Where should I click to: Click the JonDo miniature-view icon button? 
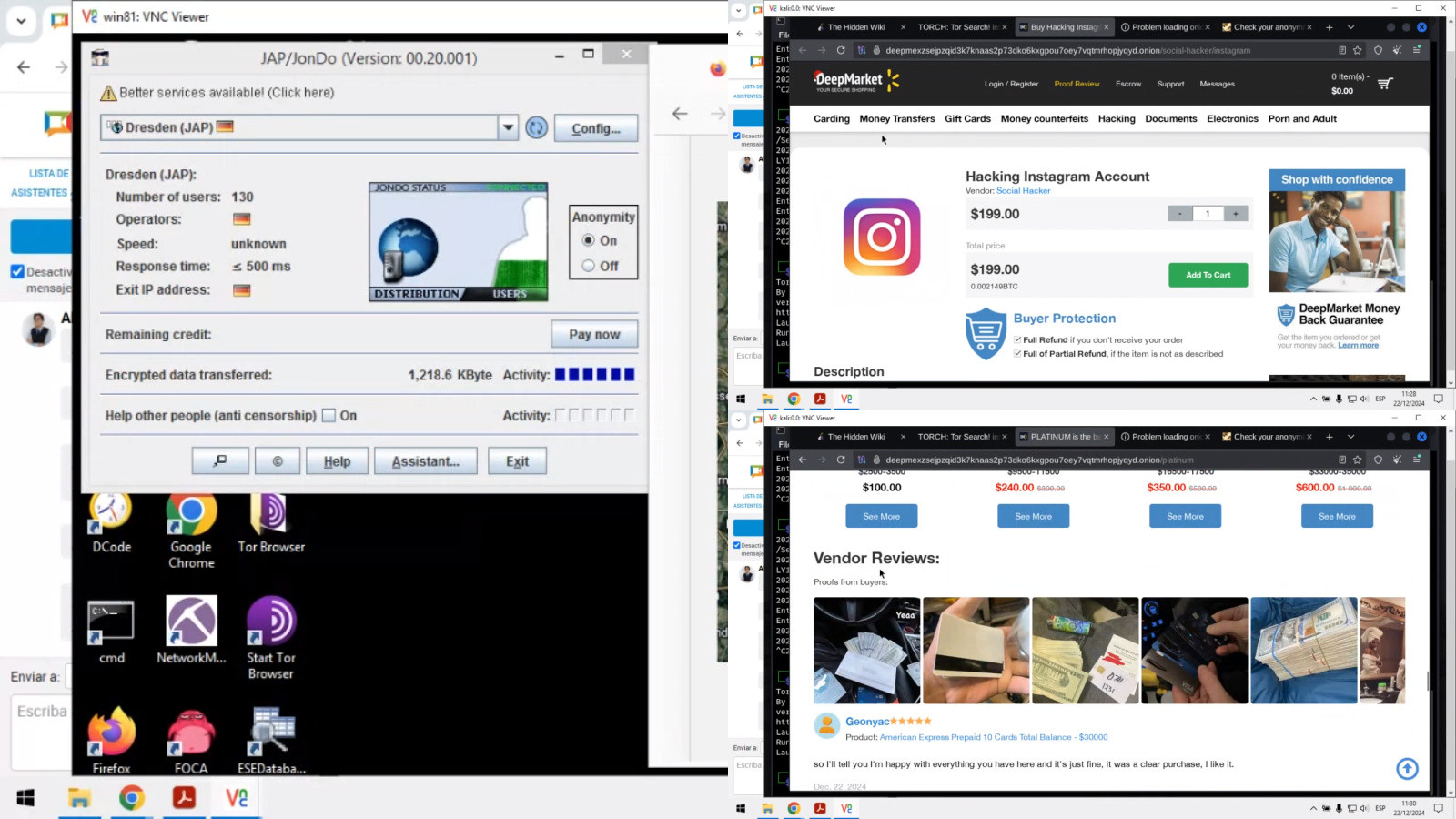click(220, 461)
